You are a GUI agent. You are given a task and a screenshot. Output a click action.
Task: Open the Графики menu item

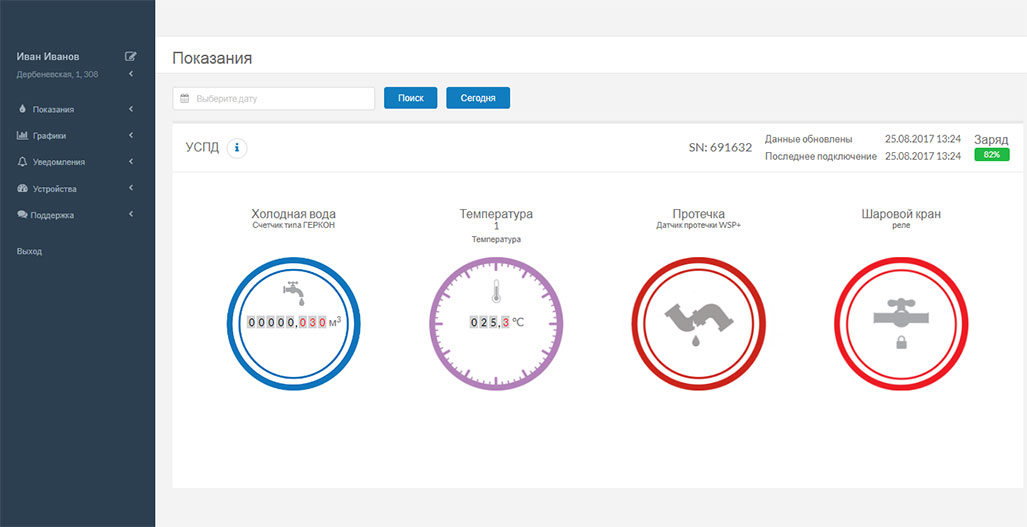pyautogui.click(x=50, y=135)
